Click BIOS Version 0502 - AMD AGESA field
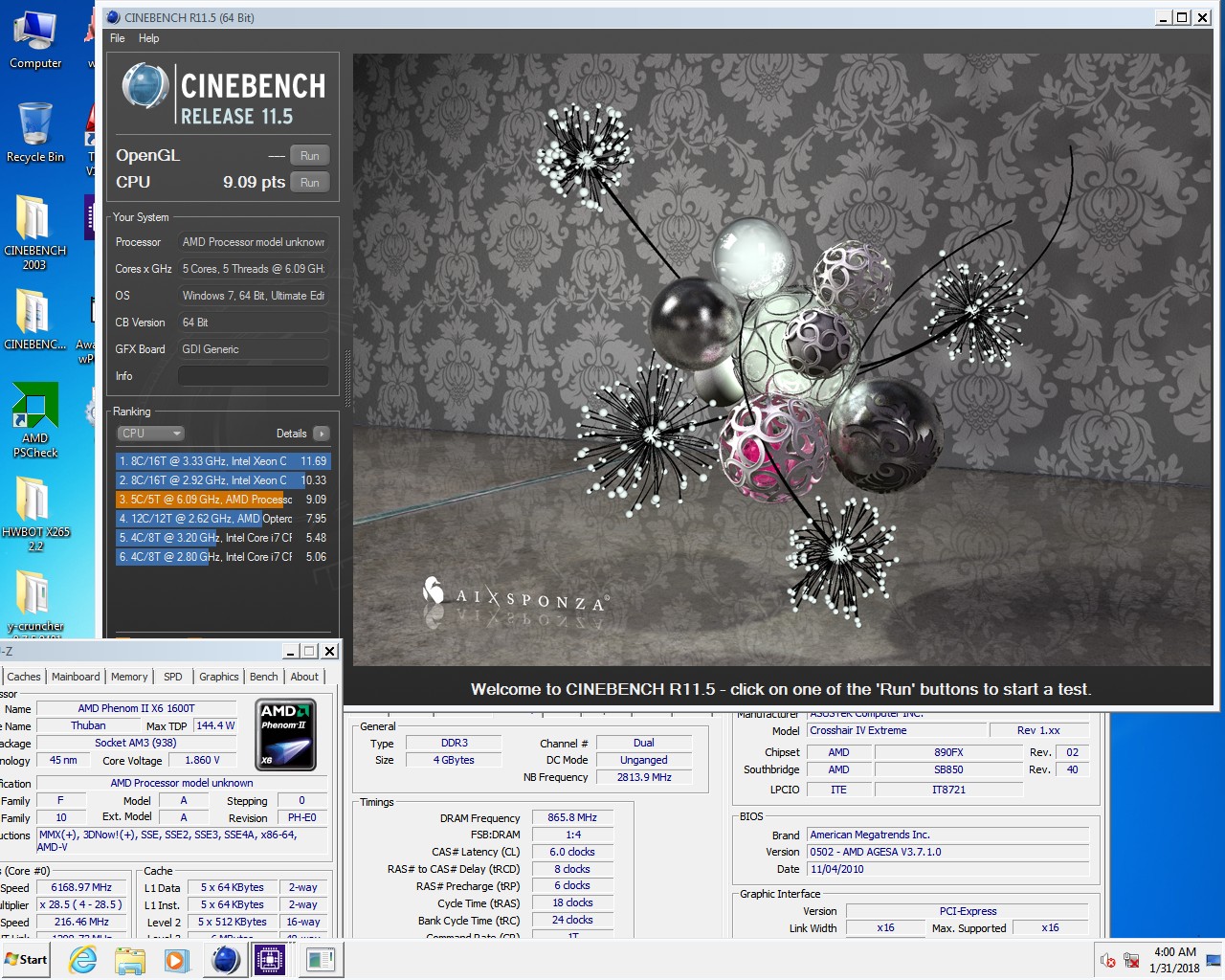Viewport: 1225px width, 980px height. pos(948,852)
